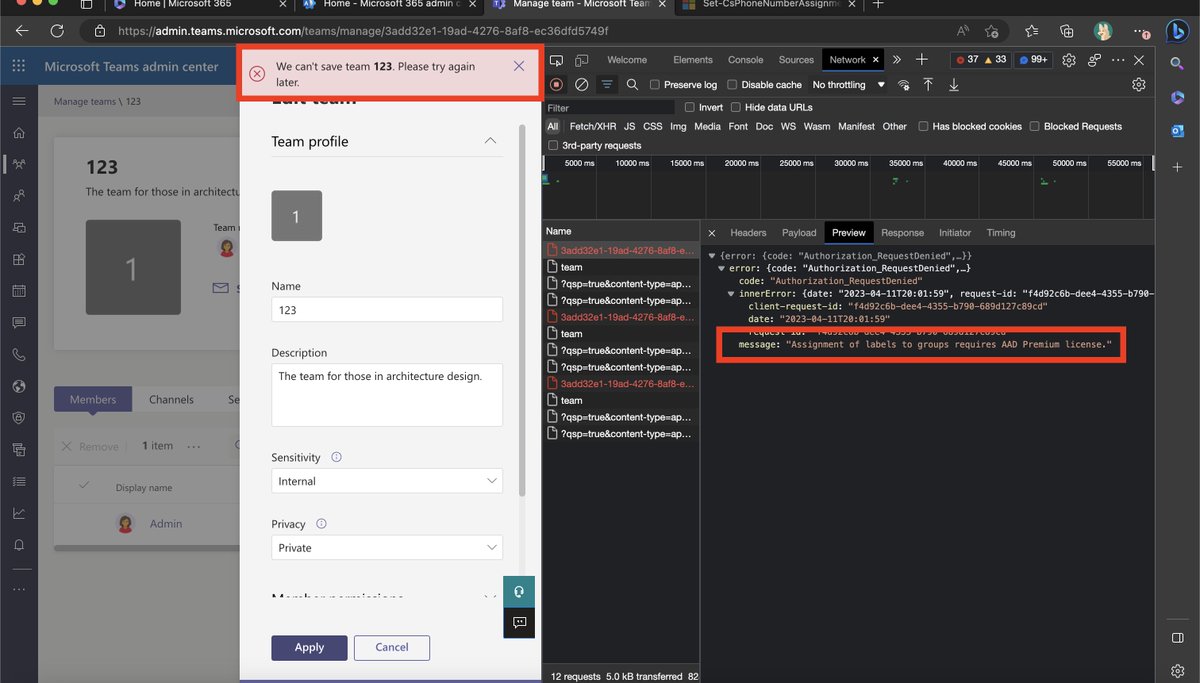Collapse the innerError node in Preview
The image size is (1200, 683).
click(731, 294)
